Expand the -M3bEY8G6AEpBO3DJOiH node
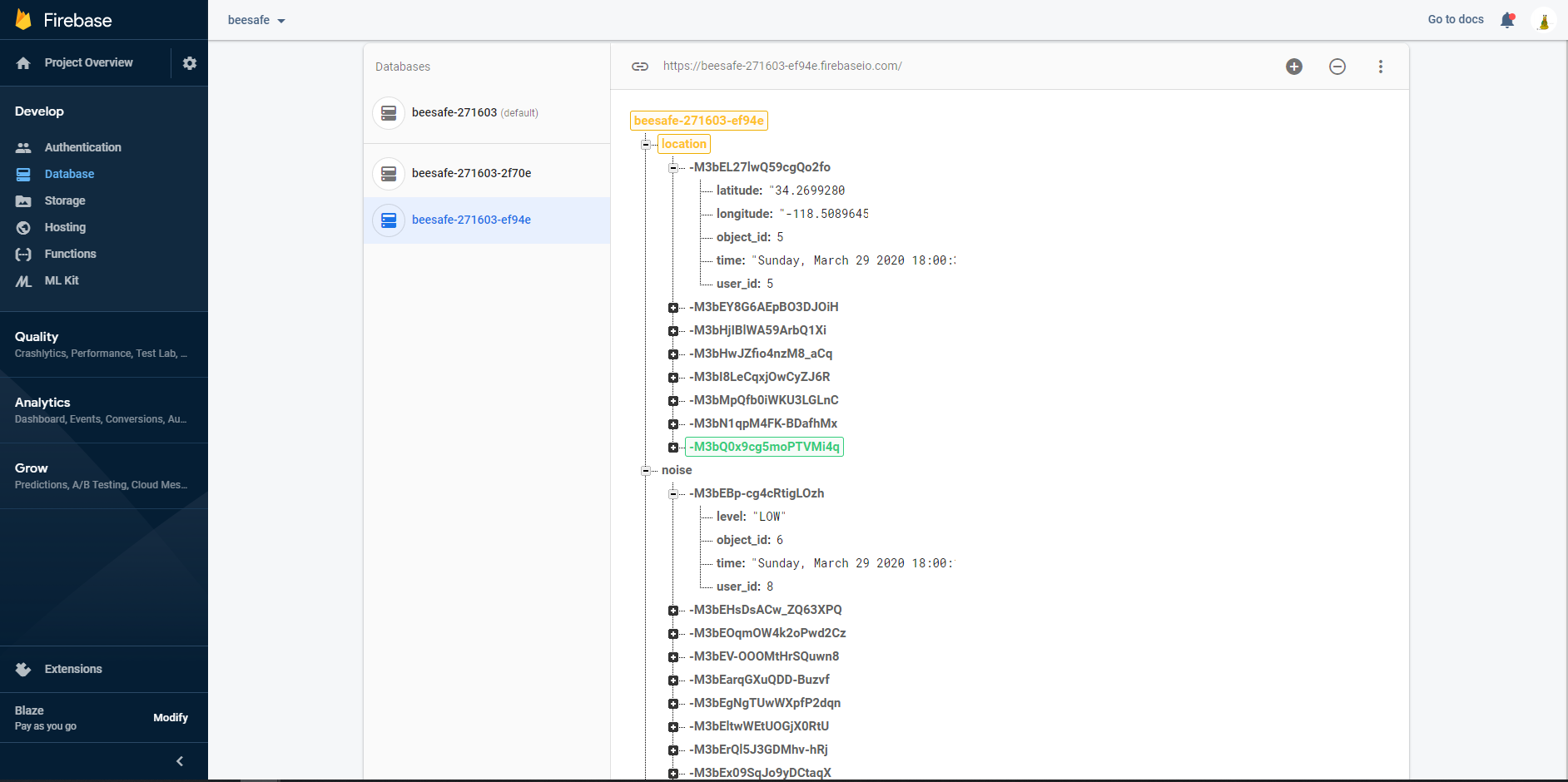1568x782 pixels. [673, 308]
